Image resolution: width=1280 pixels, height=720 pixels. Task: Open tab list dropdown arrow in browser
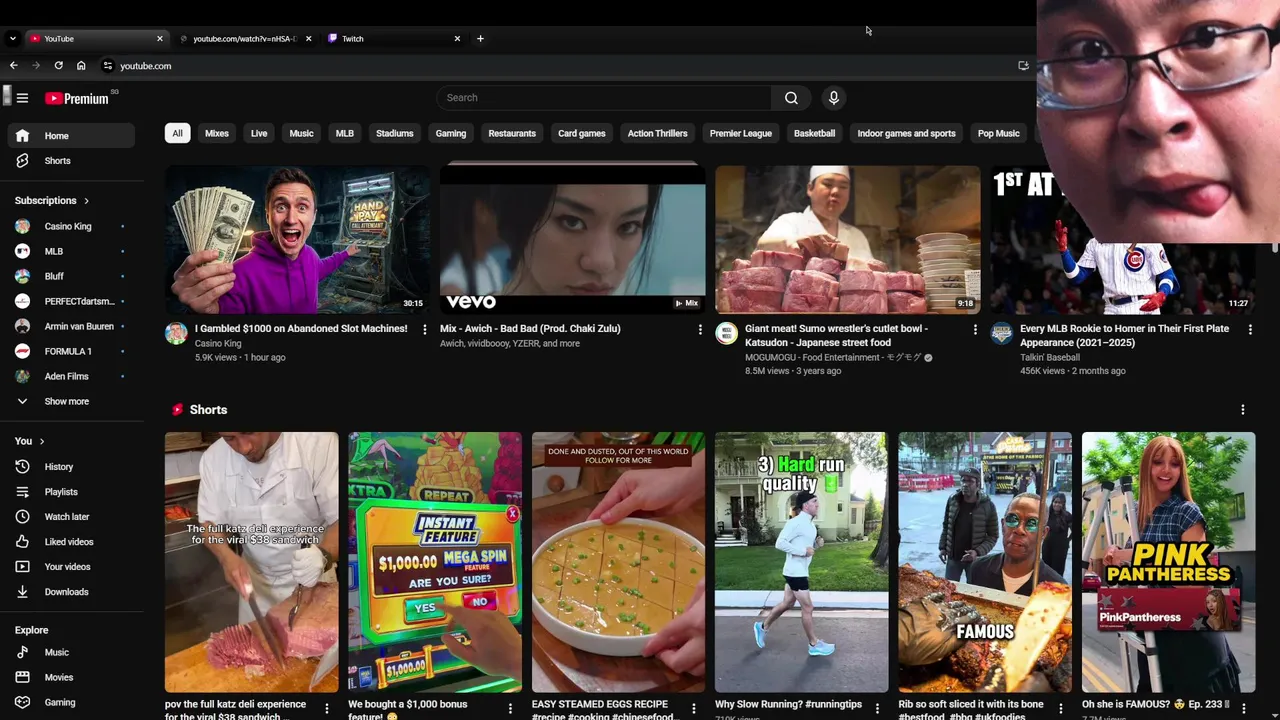(x=12, y=39)
